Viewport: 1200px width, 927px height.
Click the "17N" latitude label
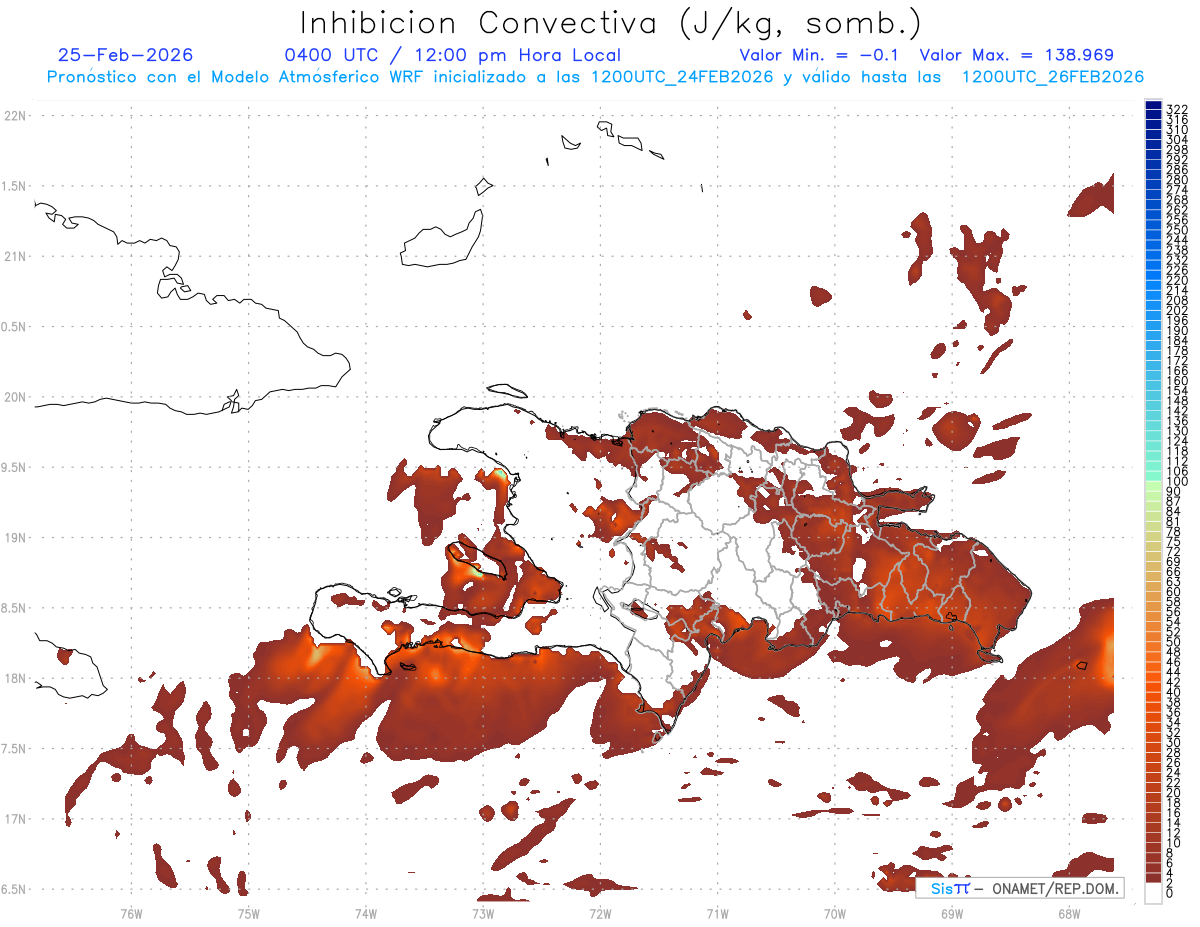click(x=15, y=819)
